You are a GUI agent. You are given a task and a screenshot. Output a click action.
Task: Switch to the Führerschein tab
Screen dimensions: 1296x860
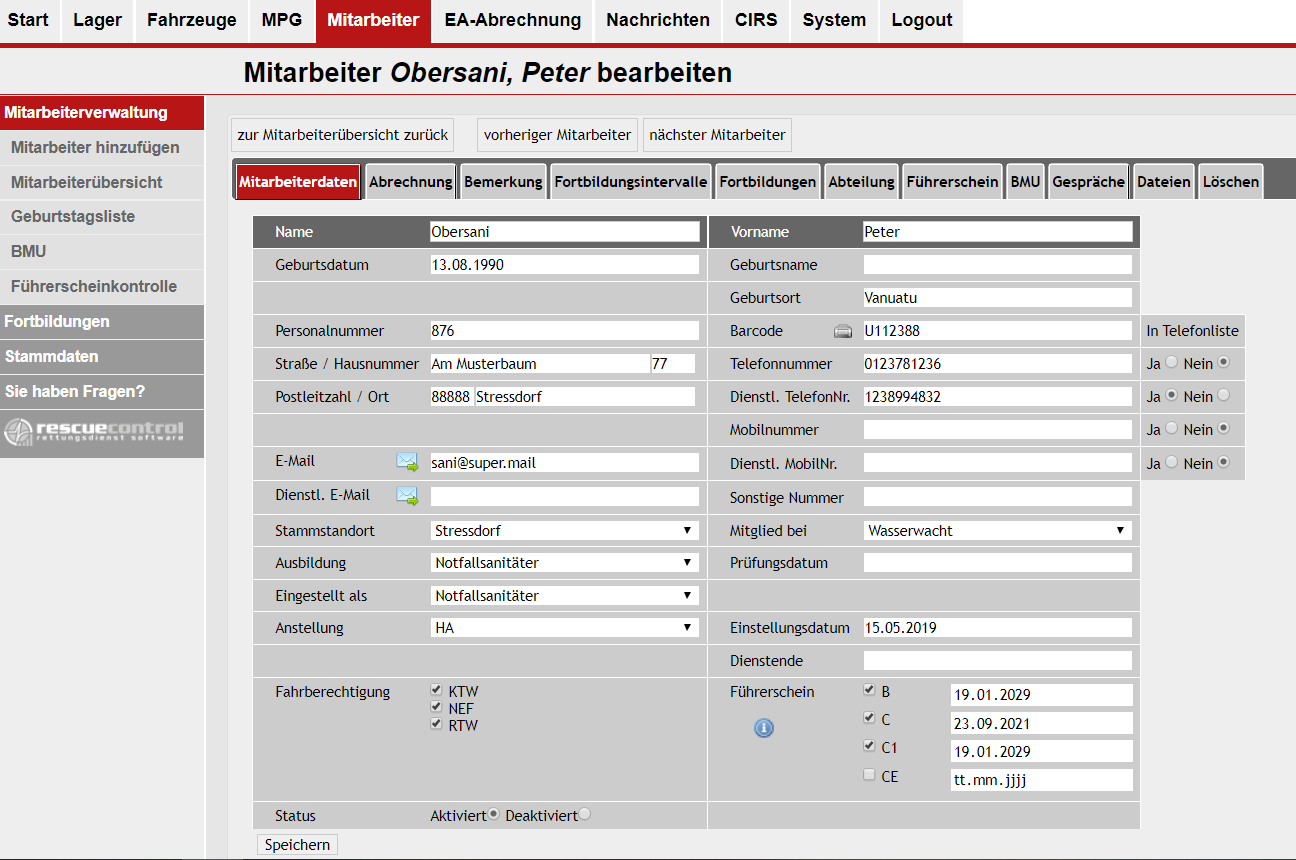click(x=952, y=182)
